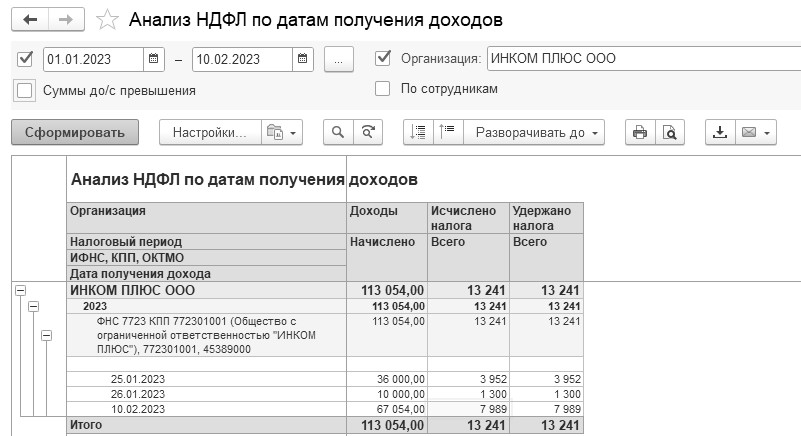
Task: Click income cell 10 000,00
Action: 387,394
